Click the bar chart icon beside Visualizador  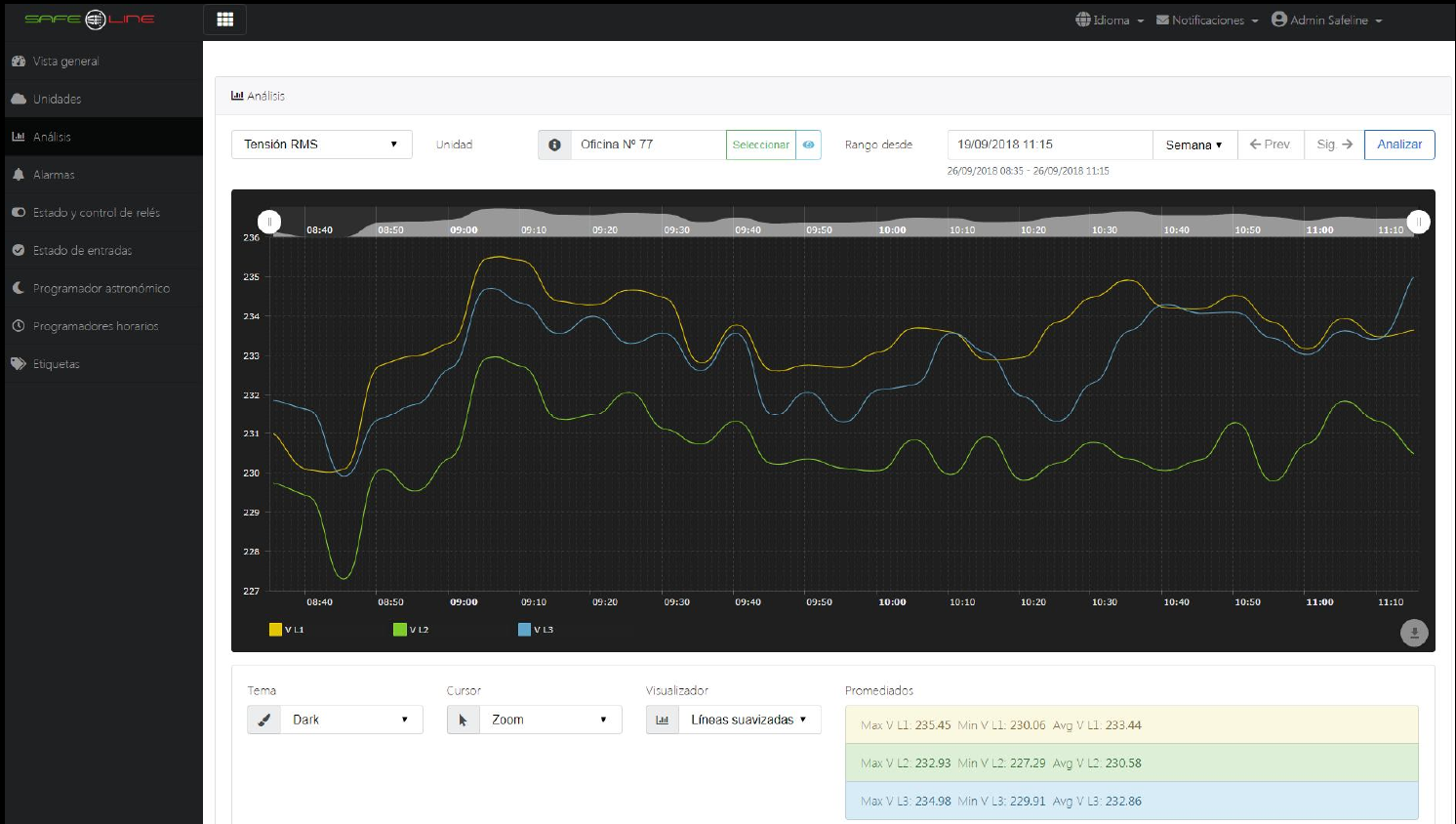tap(663, 720)
